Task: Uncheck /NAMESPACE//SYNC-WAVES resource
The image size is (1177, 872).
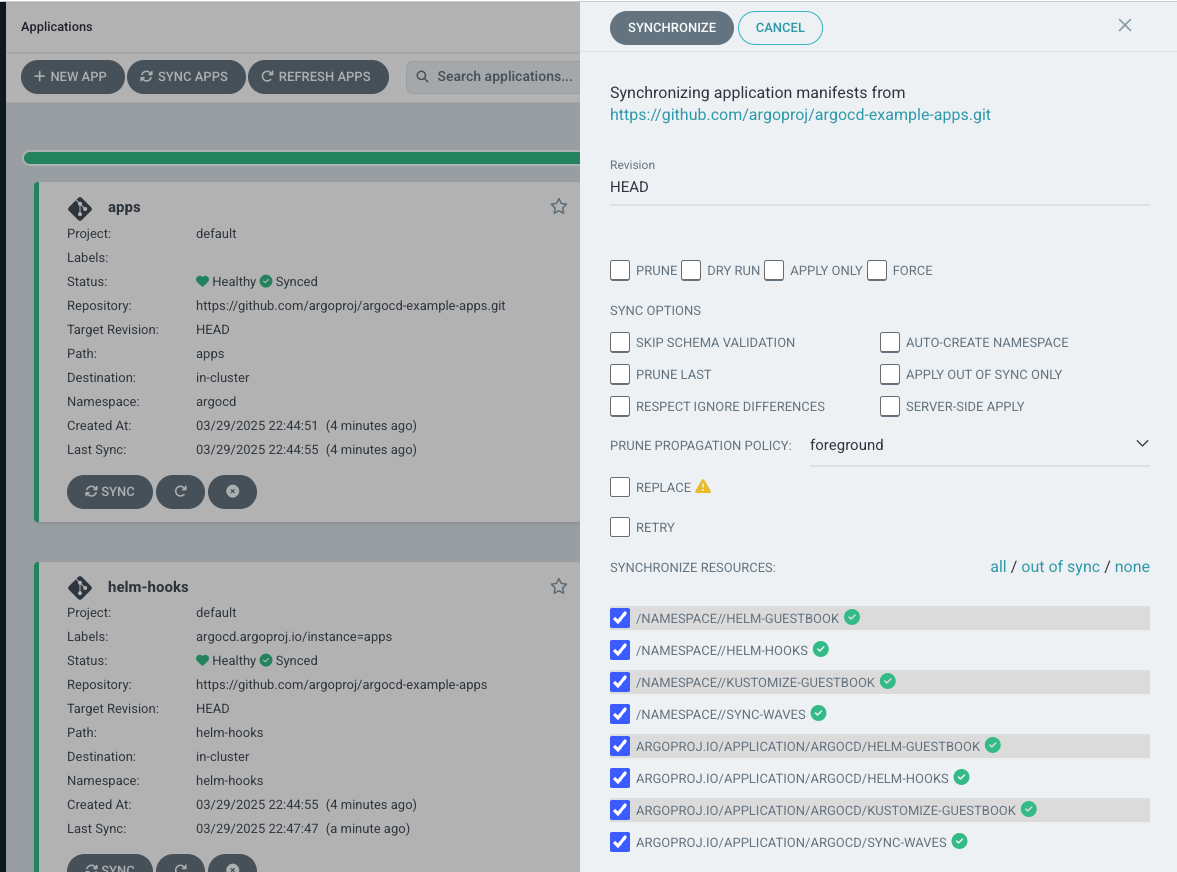Action: [620, 714]
